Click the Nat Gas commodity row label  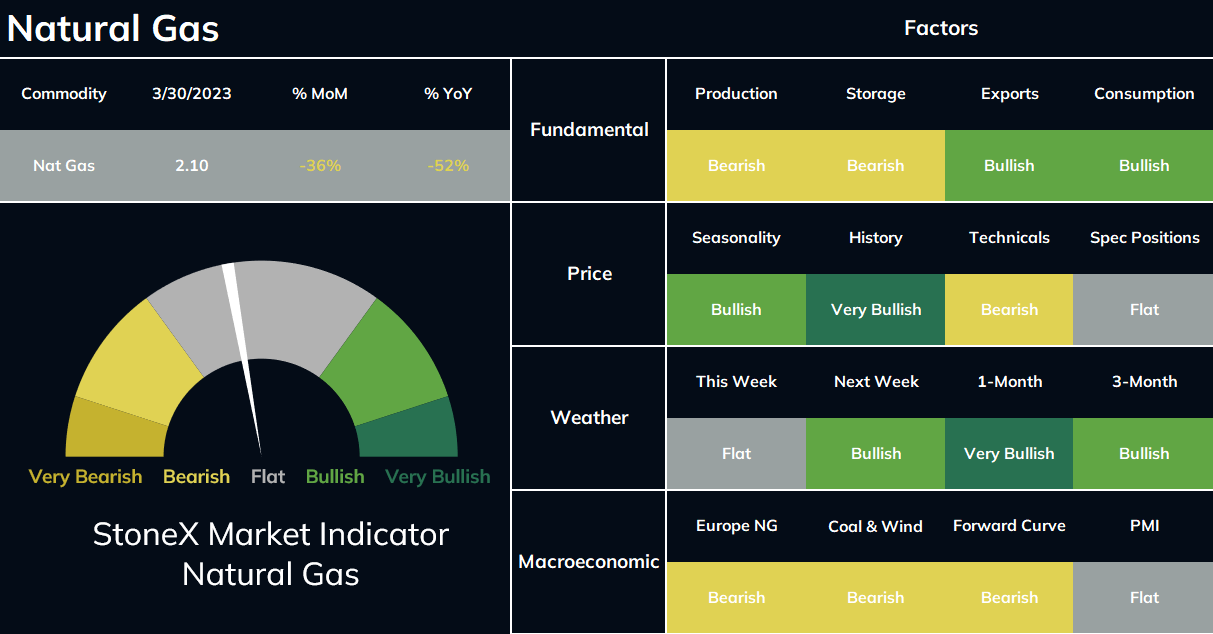(64, 166)
